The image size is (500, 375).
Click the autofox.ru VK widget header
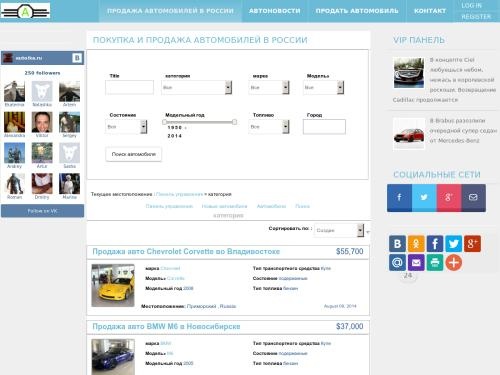tap(43, 58)
